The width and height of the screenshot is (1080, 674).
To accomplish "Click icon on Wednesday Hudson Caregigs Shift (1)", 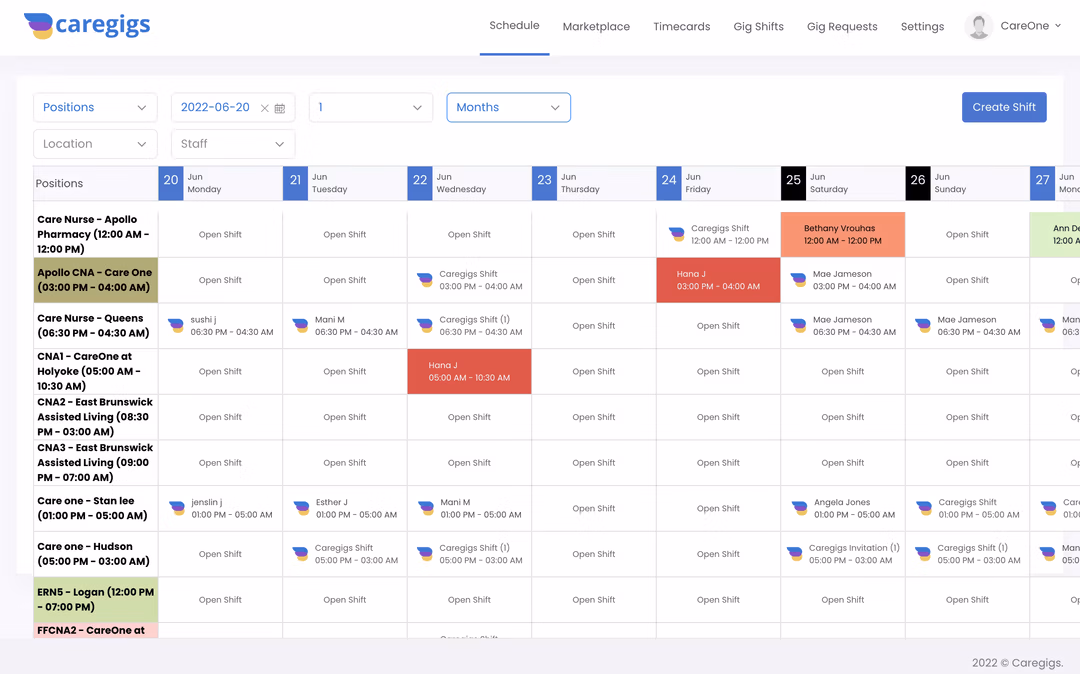I will pos(425,554).
